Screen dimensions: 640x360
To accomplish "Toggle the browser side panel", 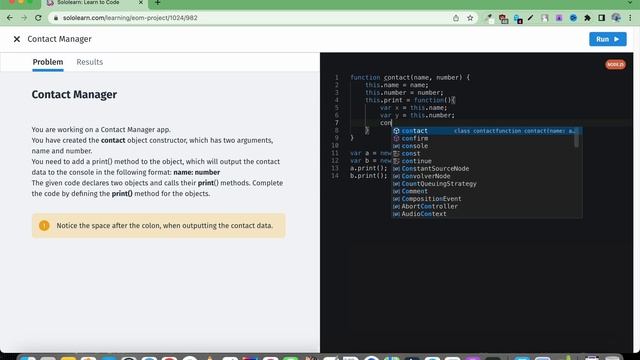I will coord(601,18).
